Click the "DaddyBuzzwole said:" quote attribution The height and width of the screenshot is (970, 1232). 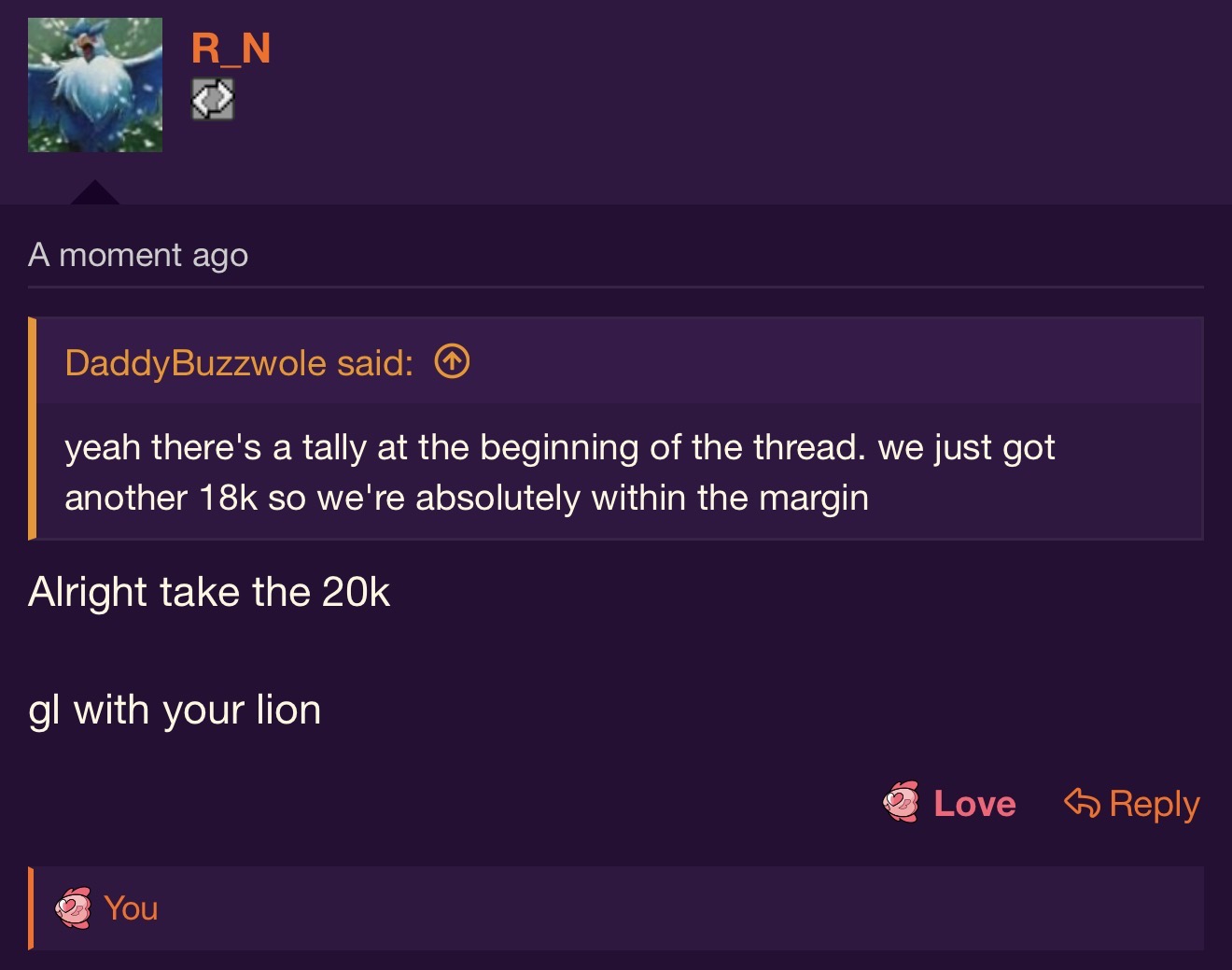point(239,362)
